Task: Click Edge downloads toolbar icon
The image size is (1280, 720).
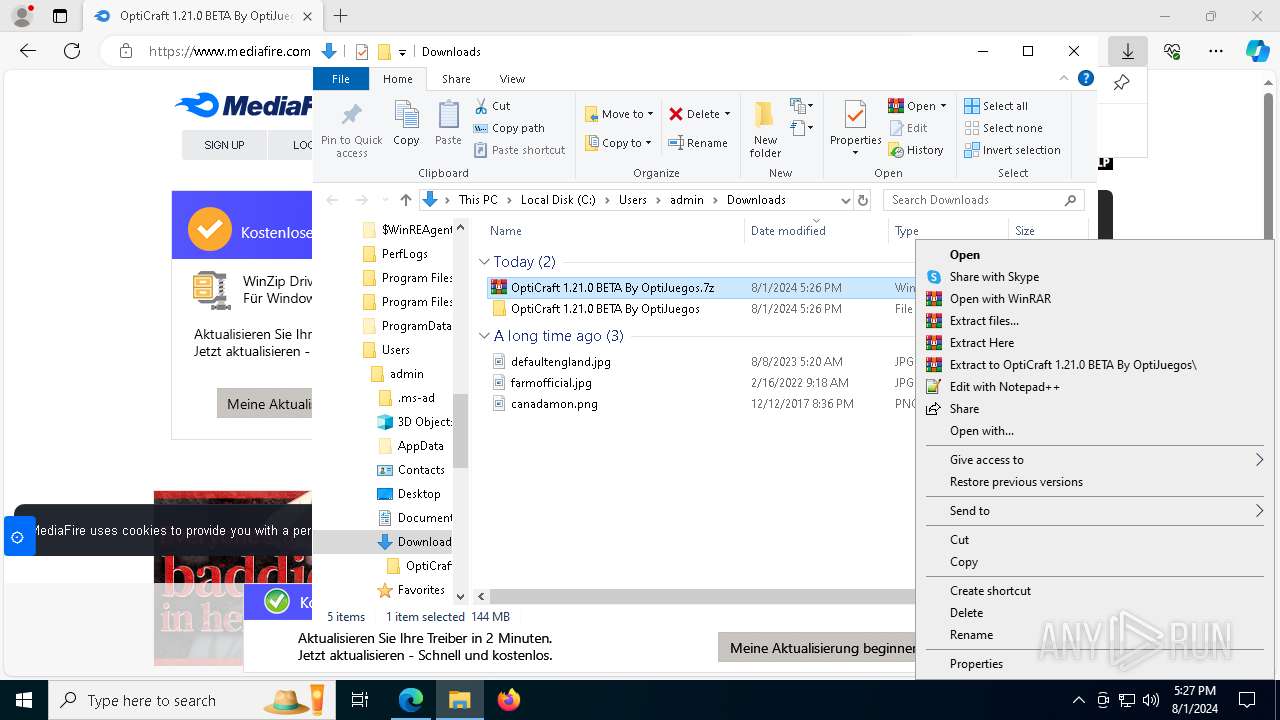Action: pos(1127,51)
